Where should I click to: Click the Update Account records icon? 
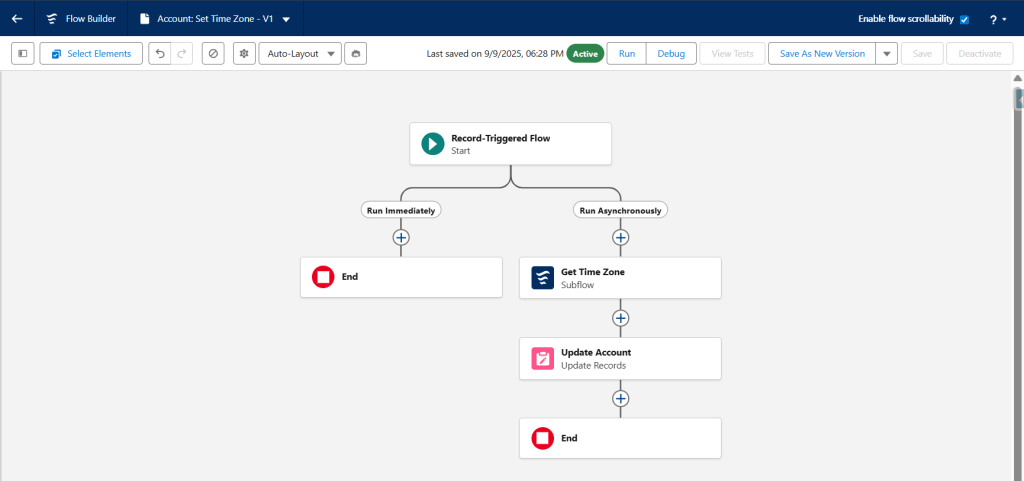coord(543,358)
